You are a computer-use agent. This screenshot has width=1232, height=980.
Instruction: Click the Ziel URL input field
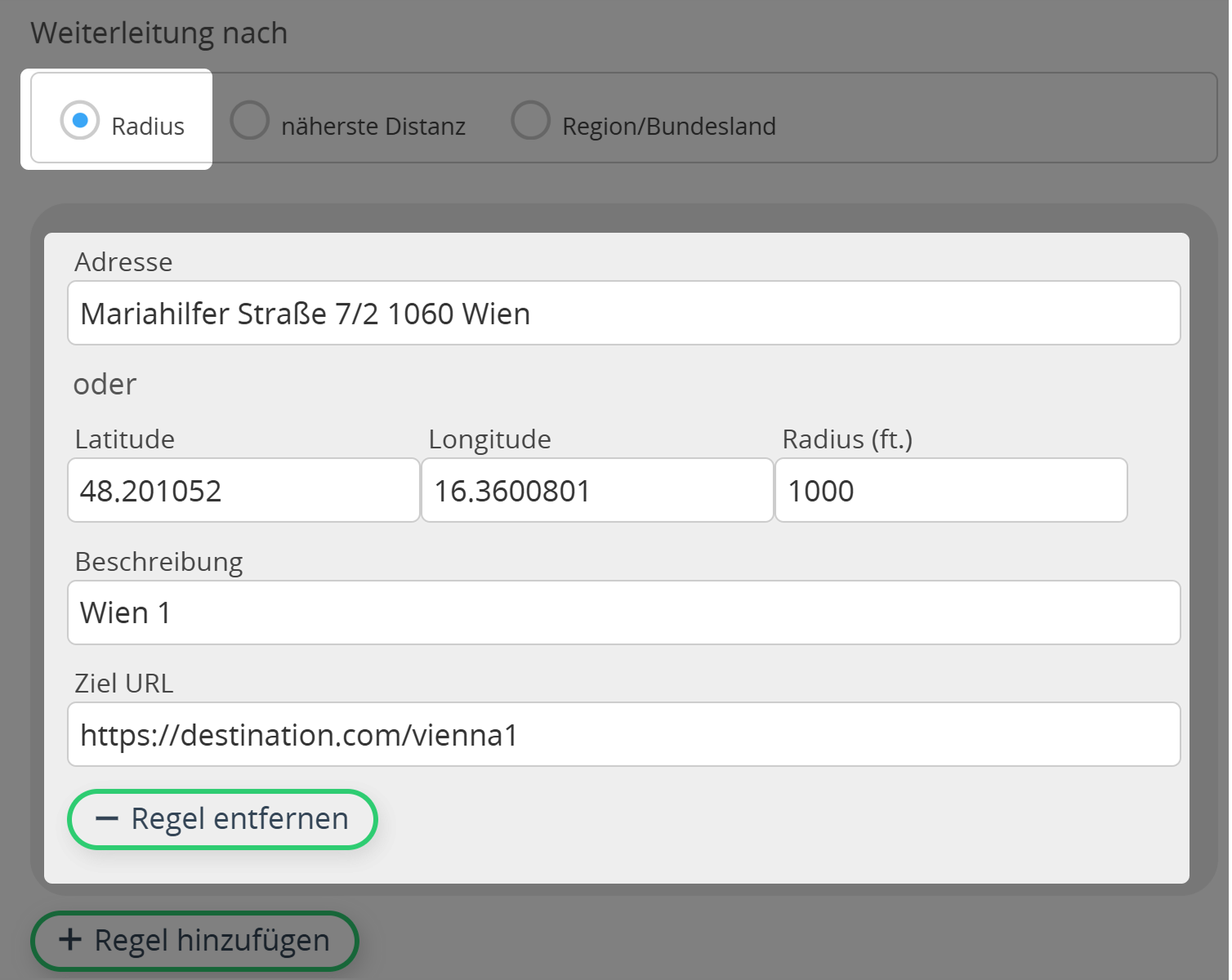pos(623,735)
